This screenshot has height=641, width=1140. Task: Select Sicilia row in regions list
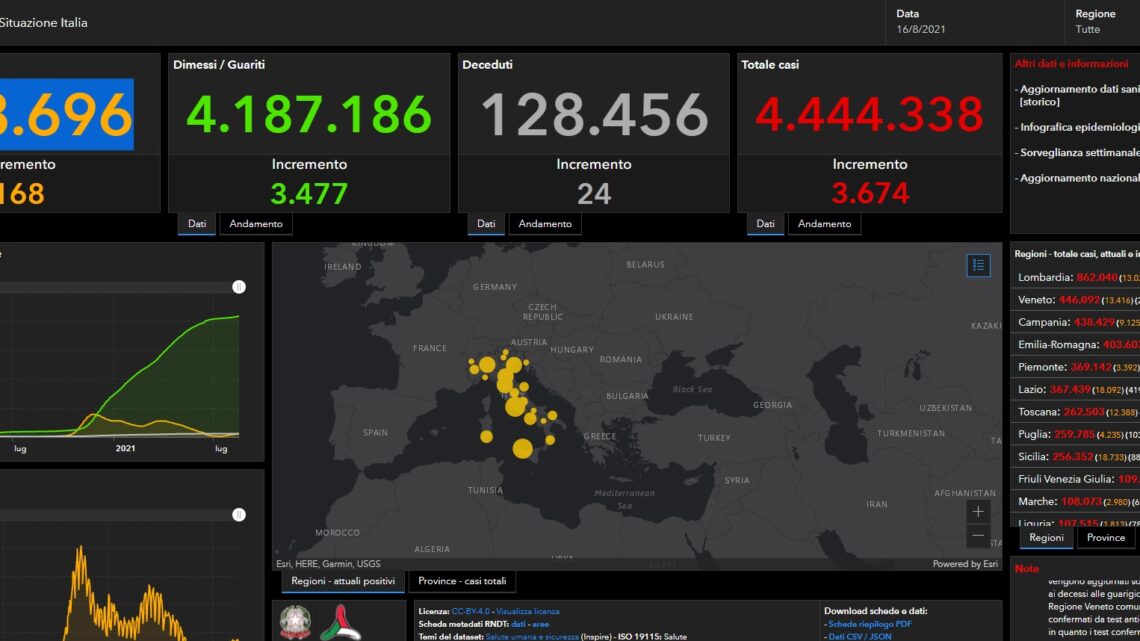[1077, 457]
